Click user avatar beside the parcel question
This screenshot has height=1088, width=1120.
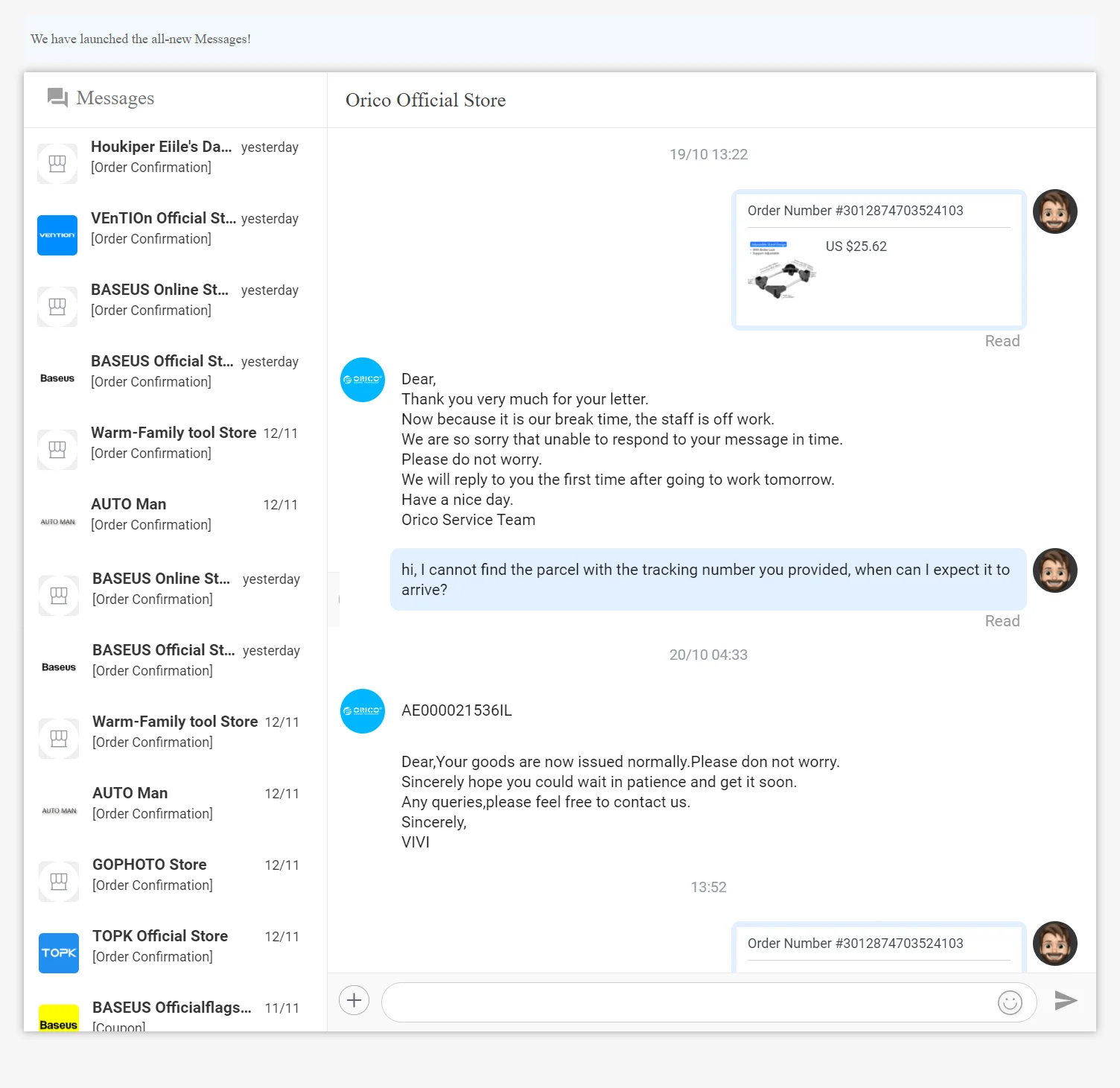[x=1055, y=570]
